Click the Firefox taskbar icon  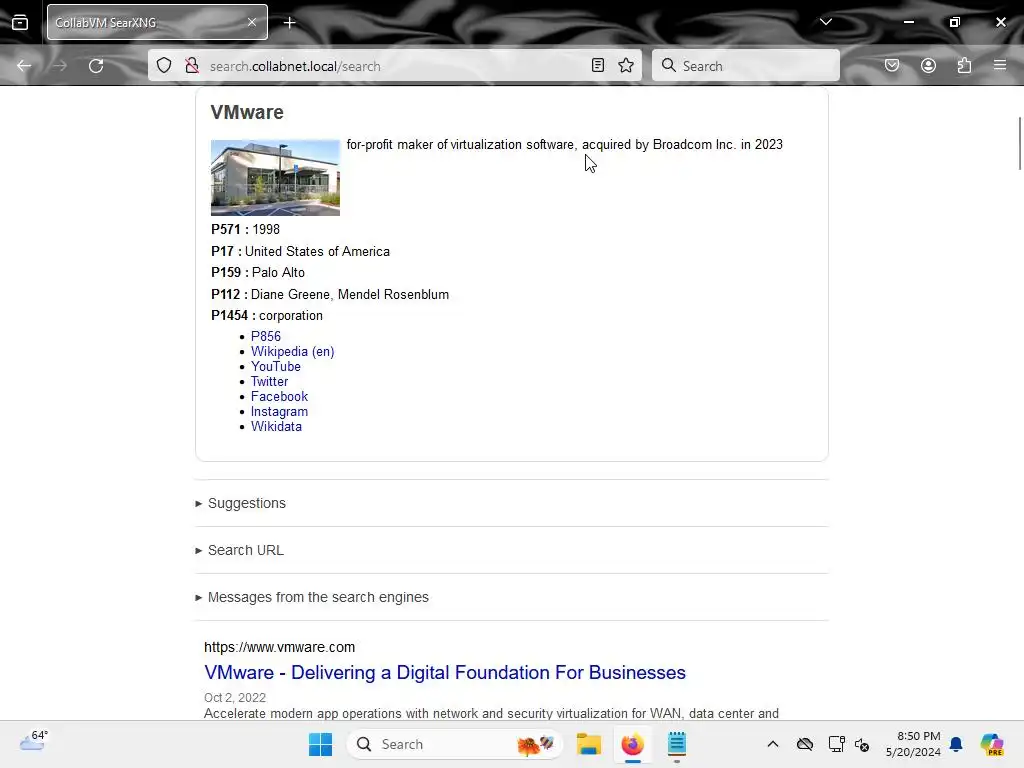point(632,744)
